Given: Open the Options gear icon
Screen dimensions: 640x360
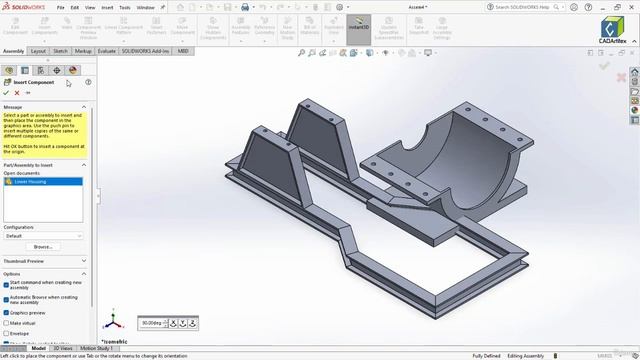Looking at the screenshot, I should [340, 7].
